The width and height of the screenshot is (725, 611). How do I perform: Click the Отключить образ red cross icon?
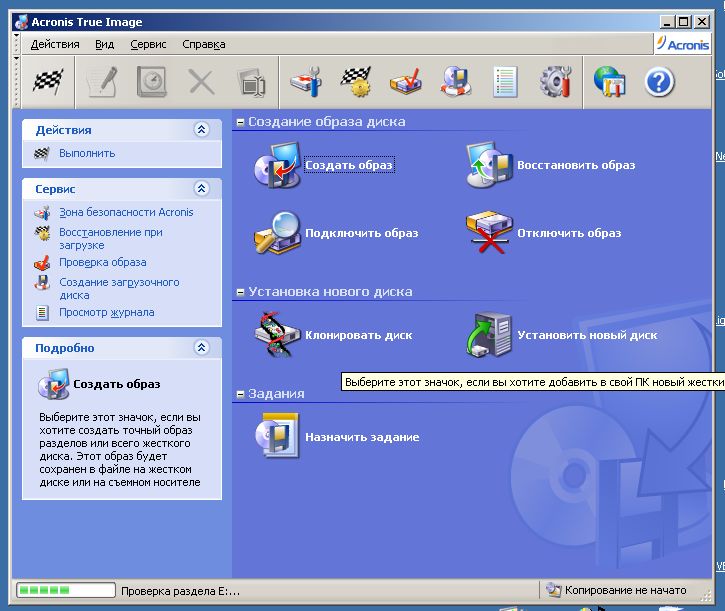click(x=489, y=233)
